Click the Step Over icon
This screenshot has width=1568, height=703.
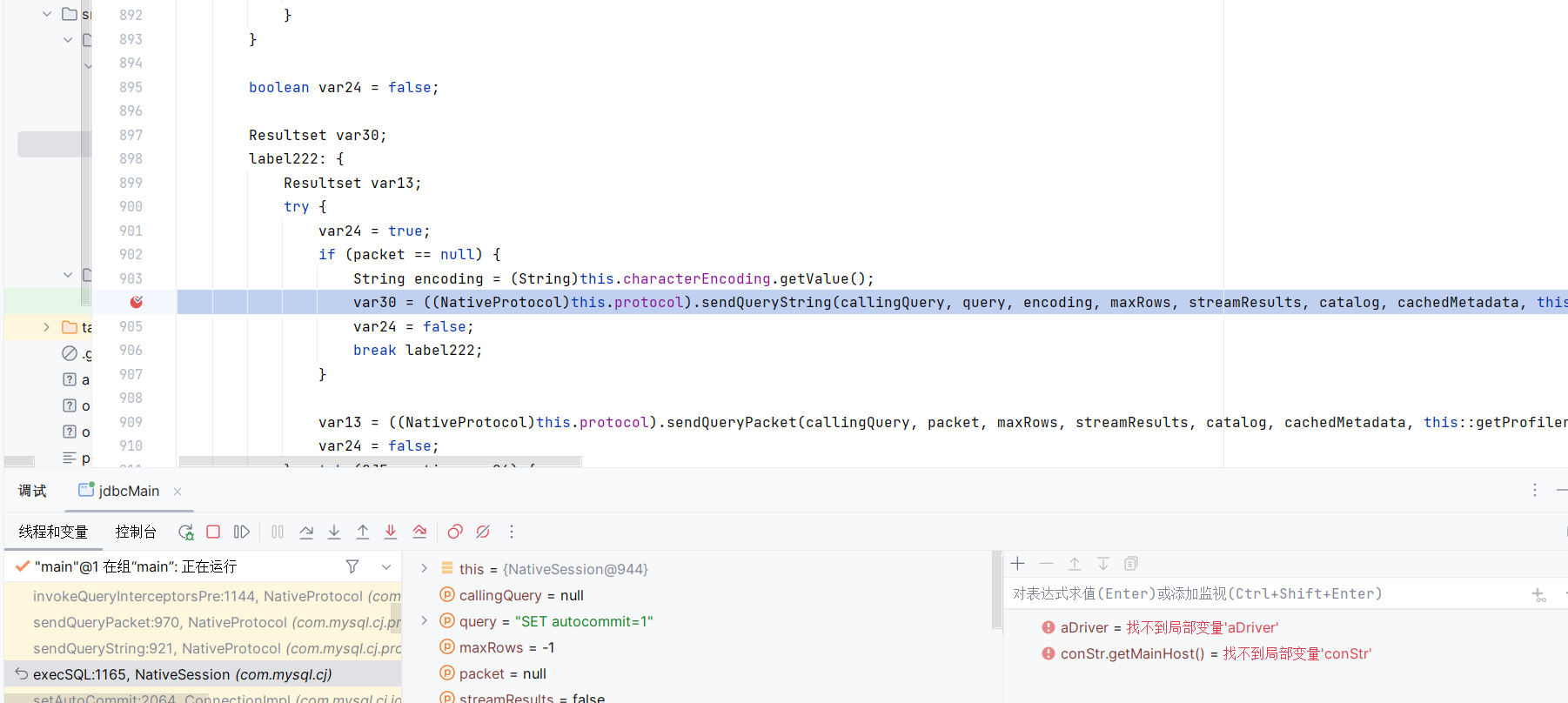[x=306, y=532]
